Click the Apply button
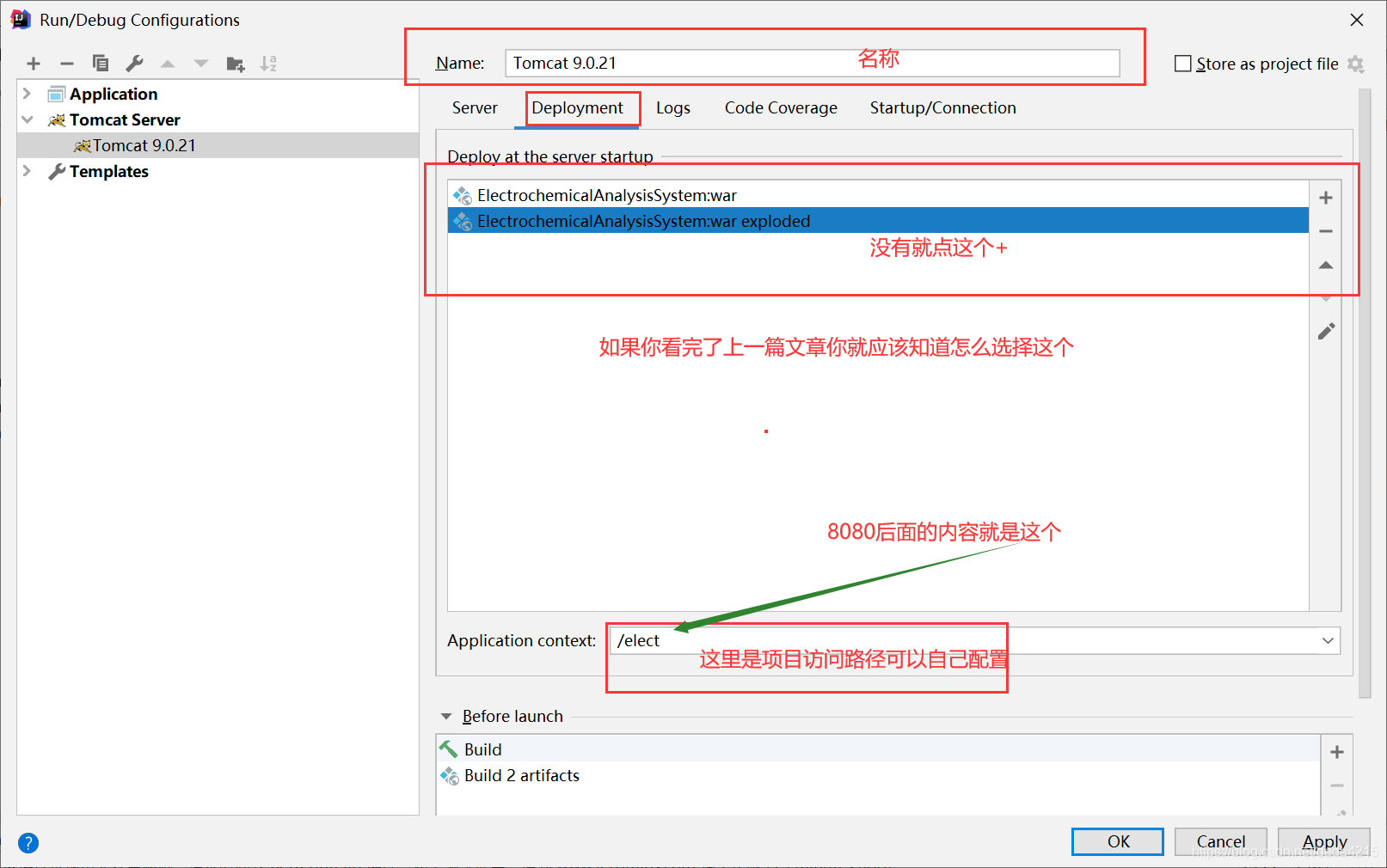 (x=1324, y=841)
